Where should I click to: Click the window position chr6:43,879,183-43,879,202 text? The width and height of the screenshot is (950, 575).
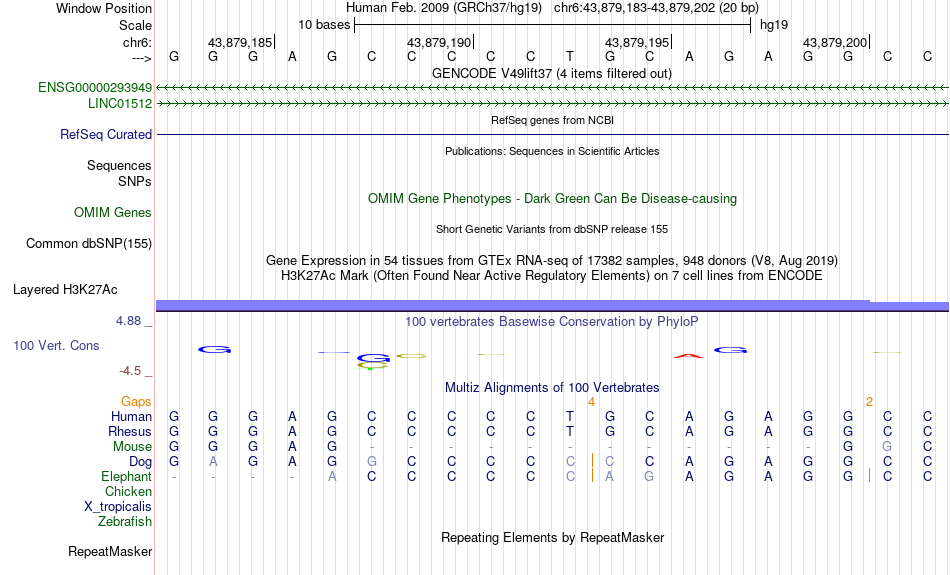click(656, 8)
